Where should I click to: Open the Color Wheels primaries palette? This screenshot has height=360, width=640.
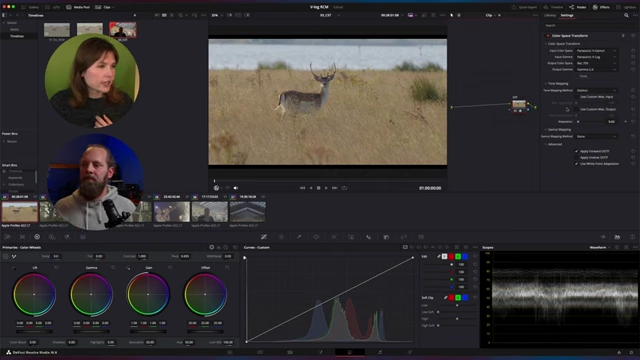click(37, 237)
